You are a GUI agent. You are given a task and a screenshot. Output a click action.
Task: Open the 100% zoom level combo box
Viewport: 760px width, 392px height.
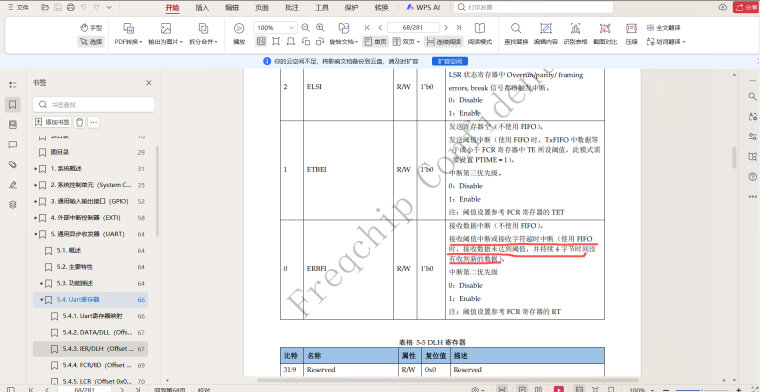(275, 28)
